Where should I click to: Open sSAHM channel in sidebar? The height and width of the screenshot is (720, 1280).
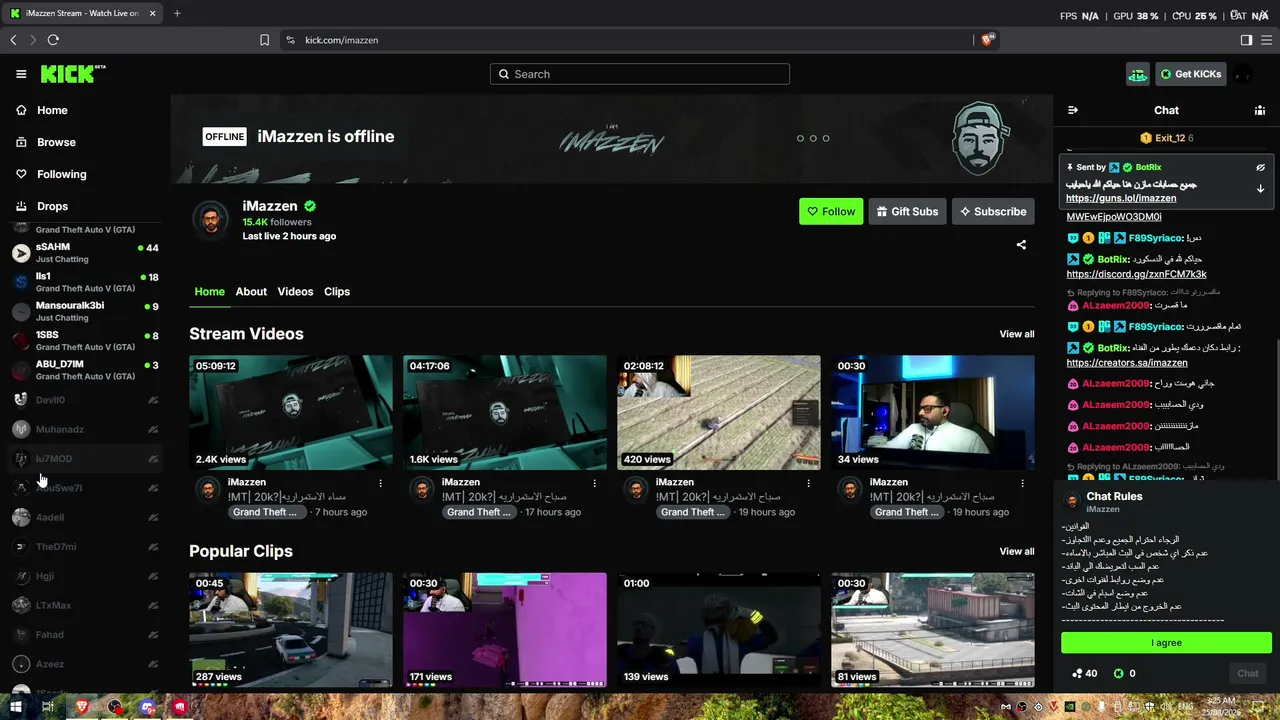[85, 253]
